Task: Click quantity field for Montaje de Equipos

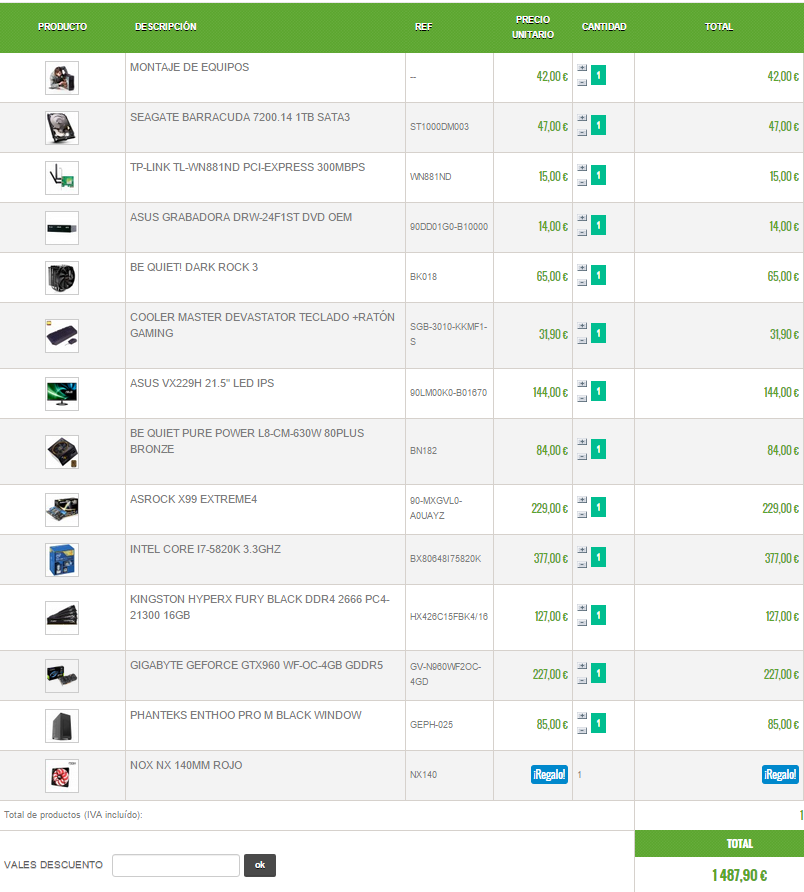Action: coord(599,75)
